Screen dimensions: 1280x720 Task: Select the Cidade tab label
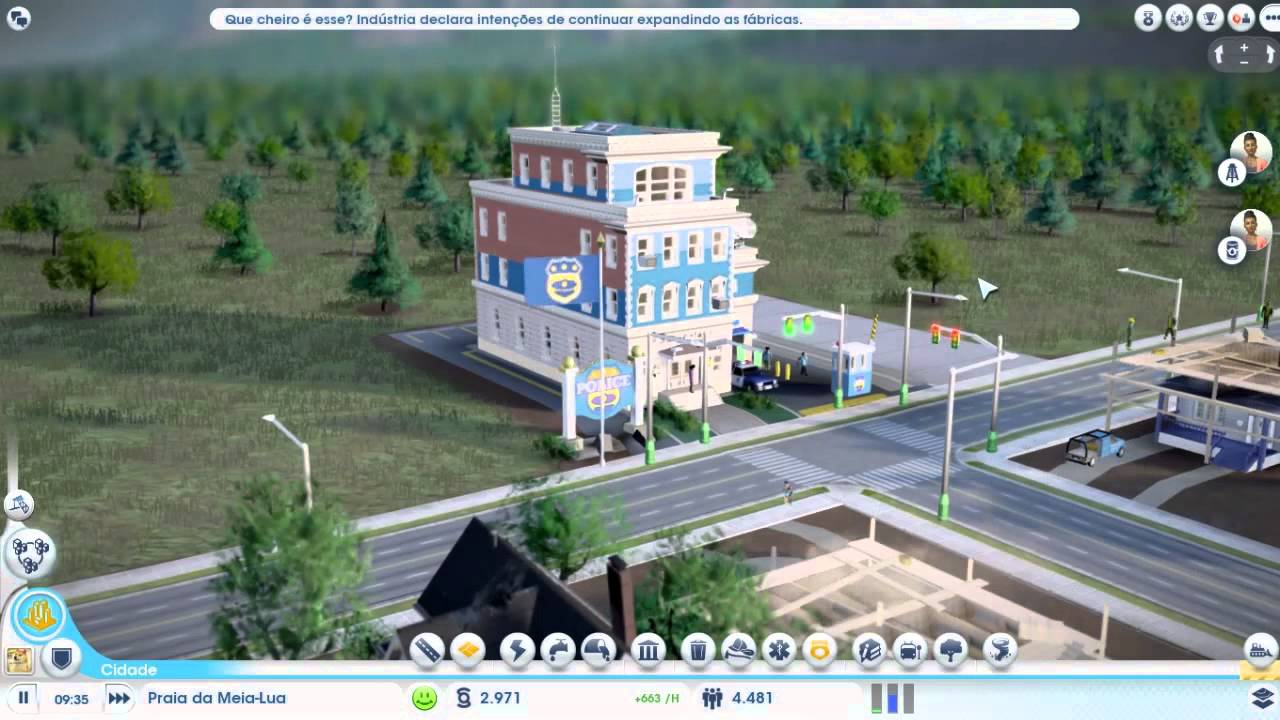[x=129, y=670]
